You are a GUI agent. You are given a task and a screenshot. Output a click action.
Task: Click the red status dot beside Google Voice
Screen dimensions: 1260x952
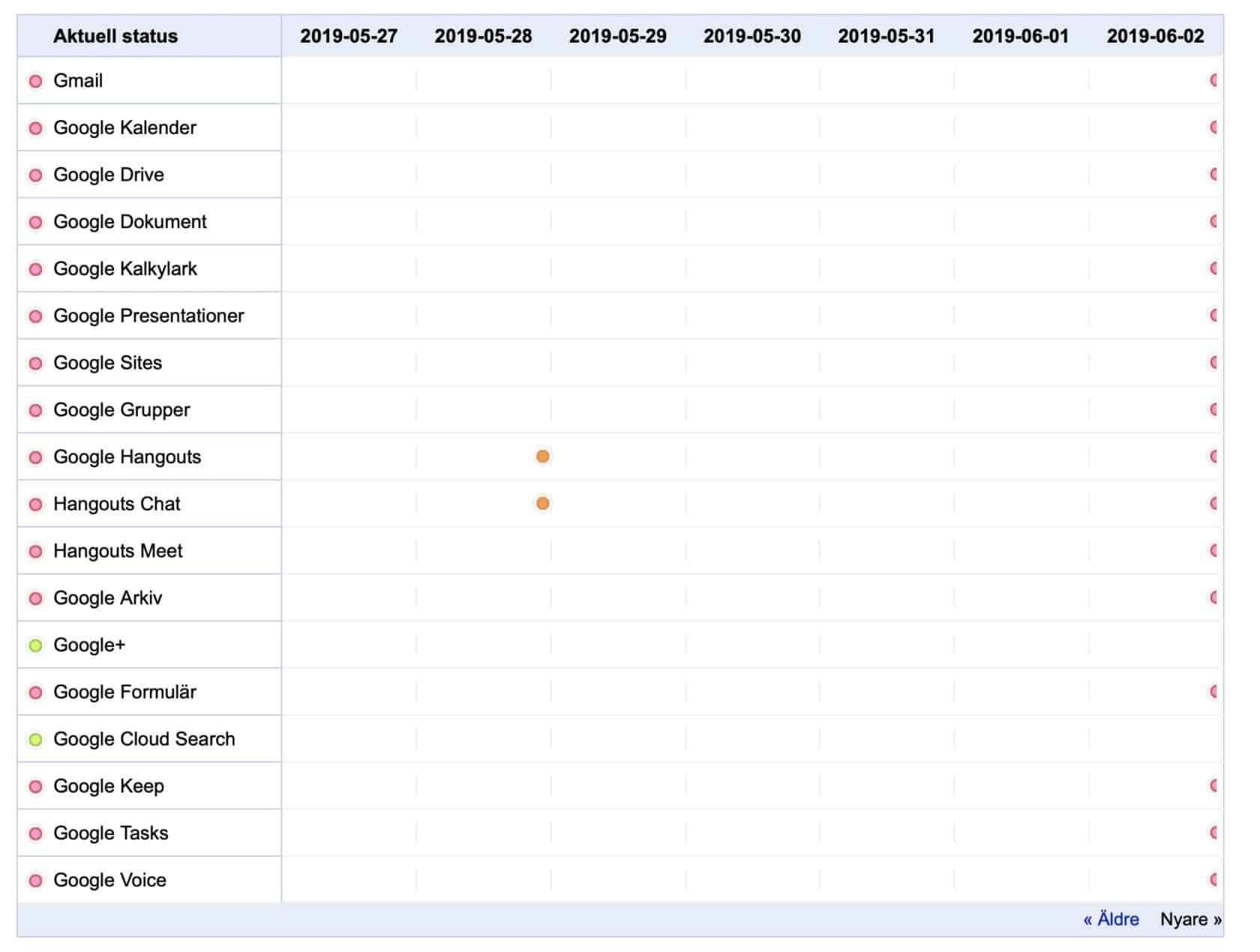pos(35,881)
